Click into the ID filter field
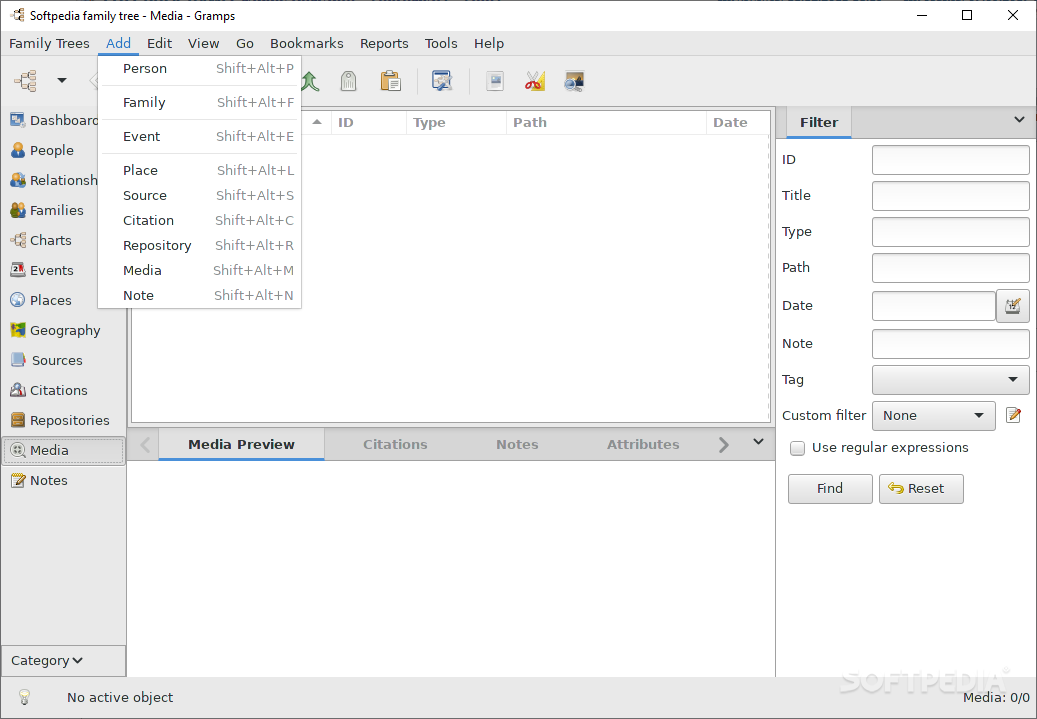The height and width of the screenshot is (719, 1037). (x=950, y=160)
